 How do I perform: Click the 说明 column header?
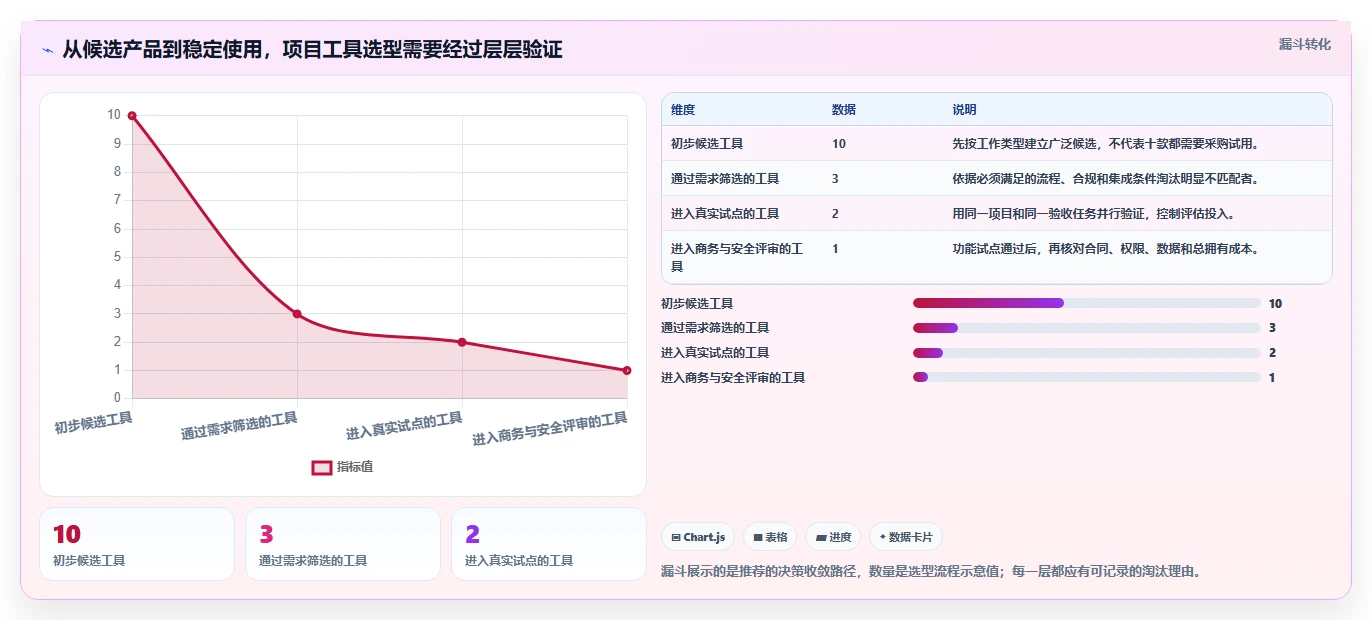pyautogui.click(x=964, y=110)
